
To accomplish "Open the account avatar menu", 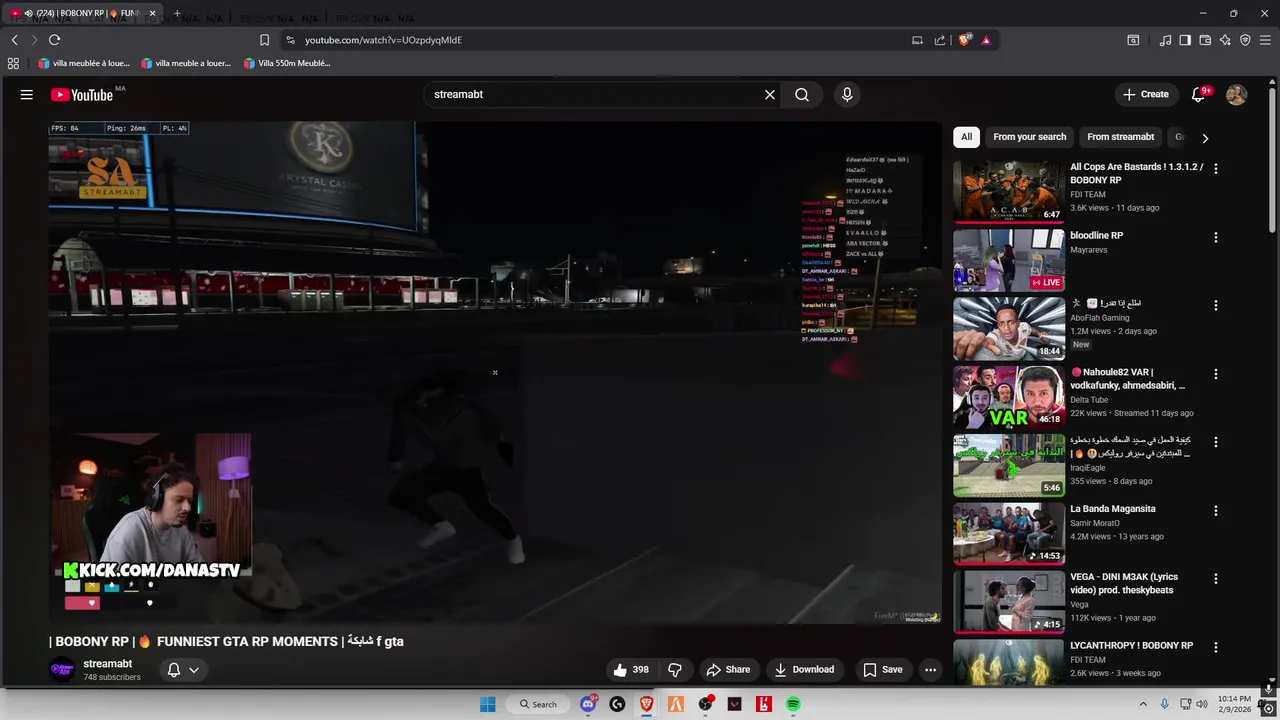I will [x=1237, y=94].
